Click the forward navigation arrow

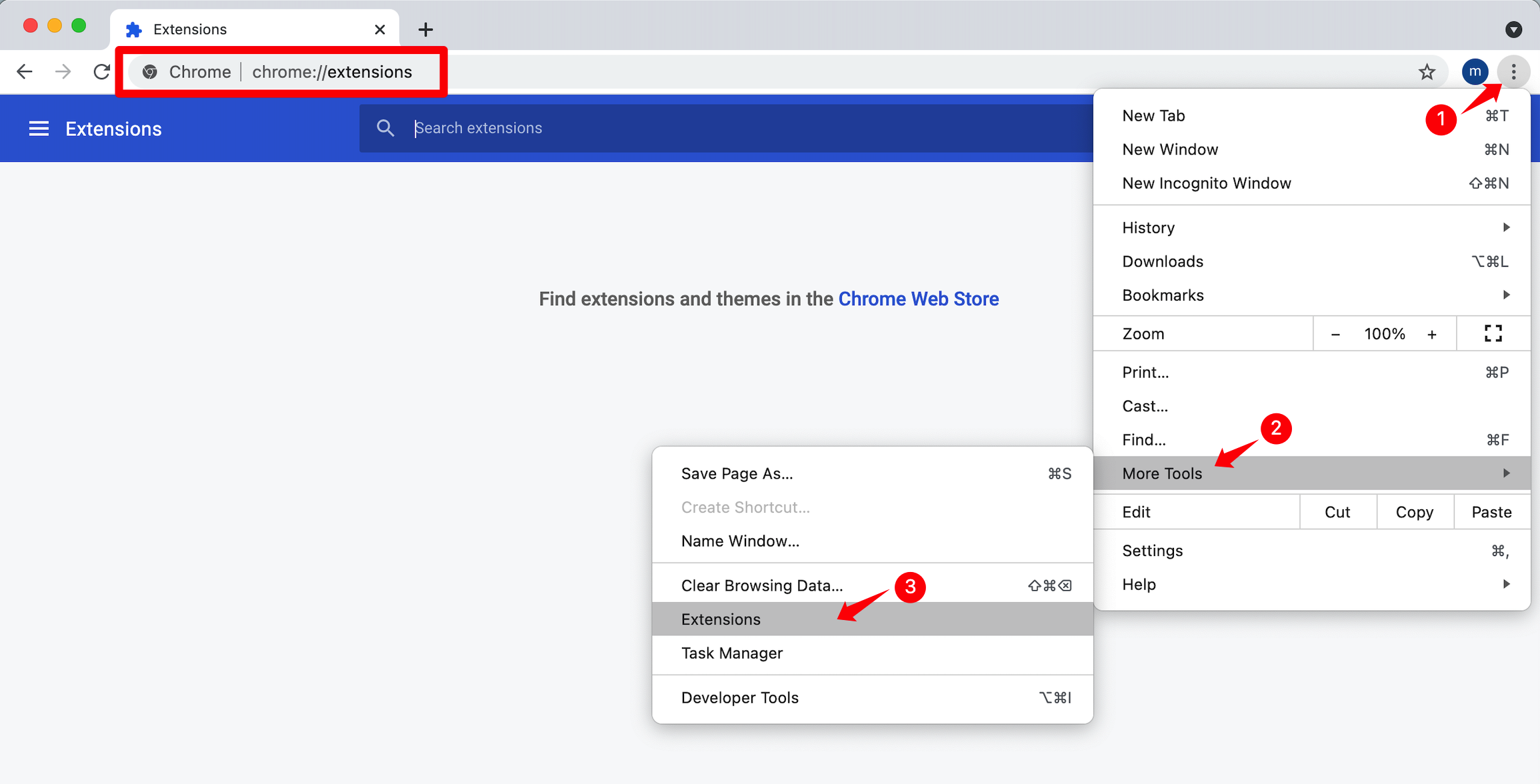pos(63,71)
